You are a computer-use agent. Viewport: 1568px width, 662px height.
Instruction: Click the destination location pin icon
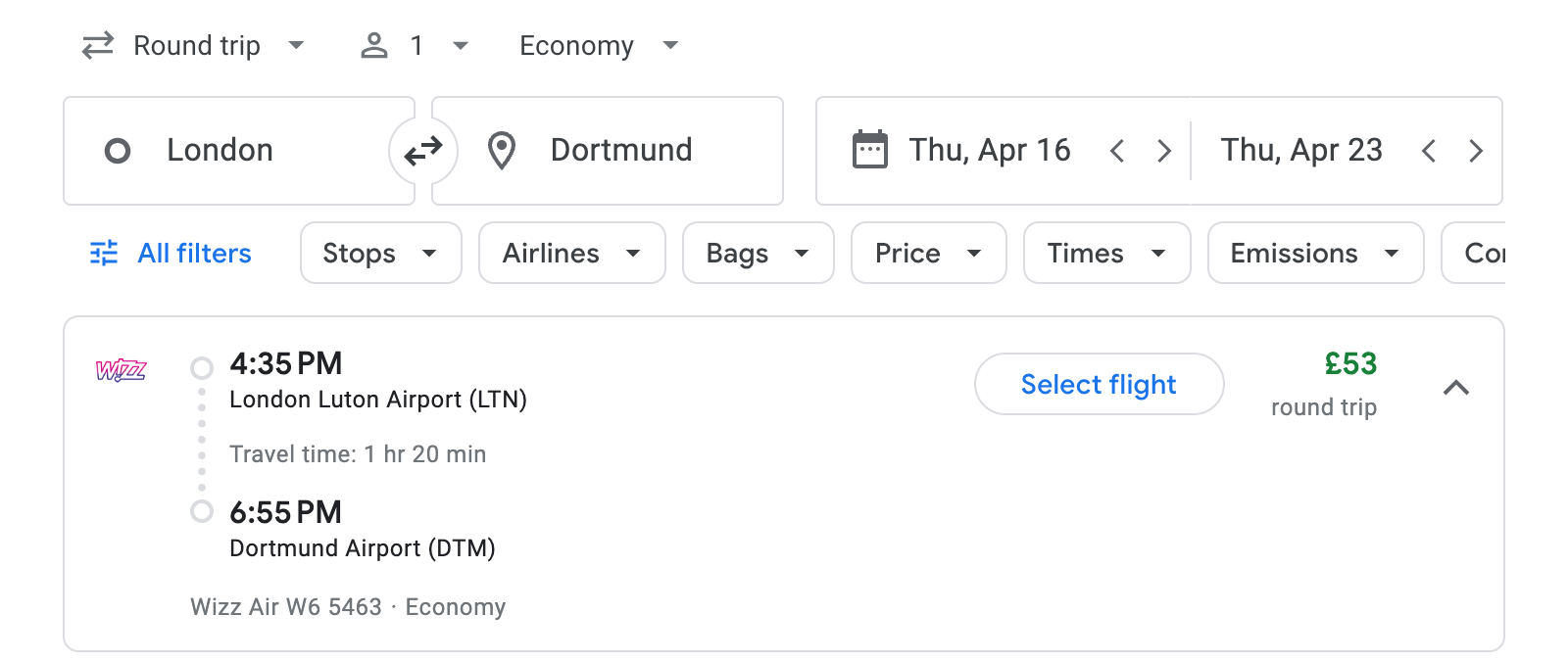tap(502, 151)
